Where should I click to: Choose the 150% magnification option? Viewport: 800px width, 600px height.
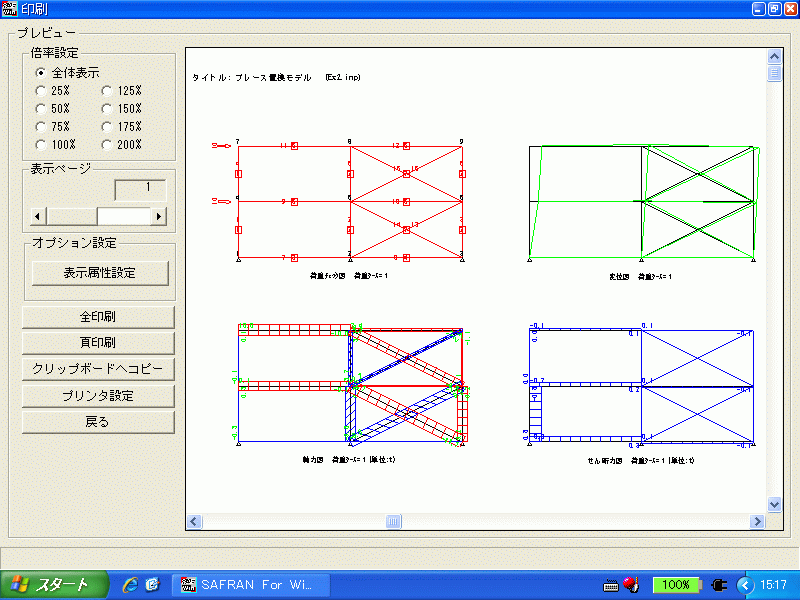tap(106, 109)
